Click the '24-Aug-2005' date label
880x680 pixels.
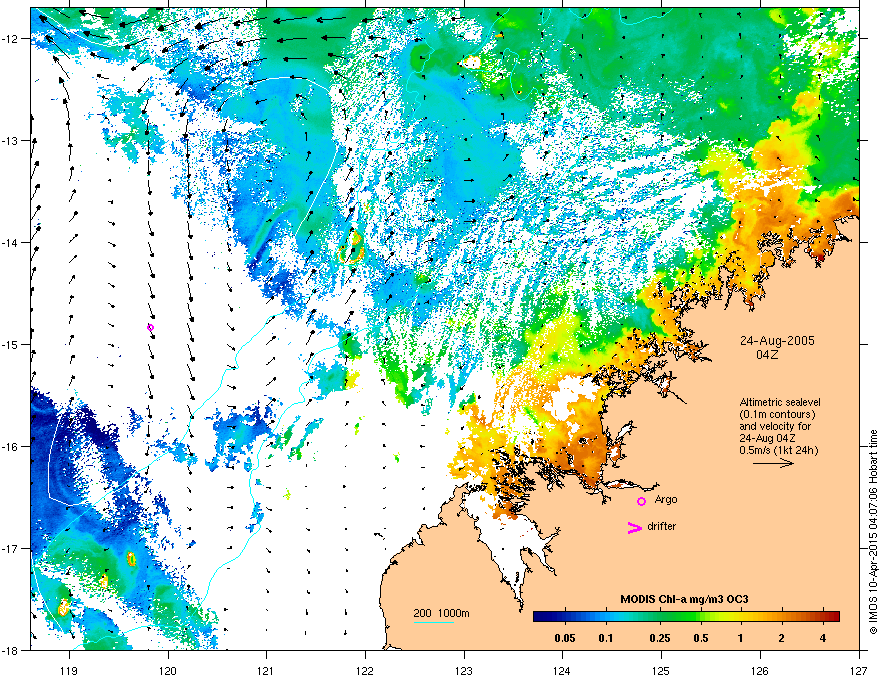[x=777, y=341]
